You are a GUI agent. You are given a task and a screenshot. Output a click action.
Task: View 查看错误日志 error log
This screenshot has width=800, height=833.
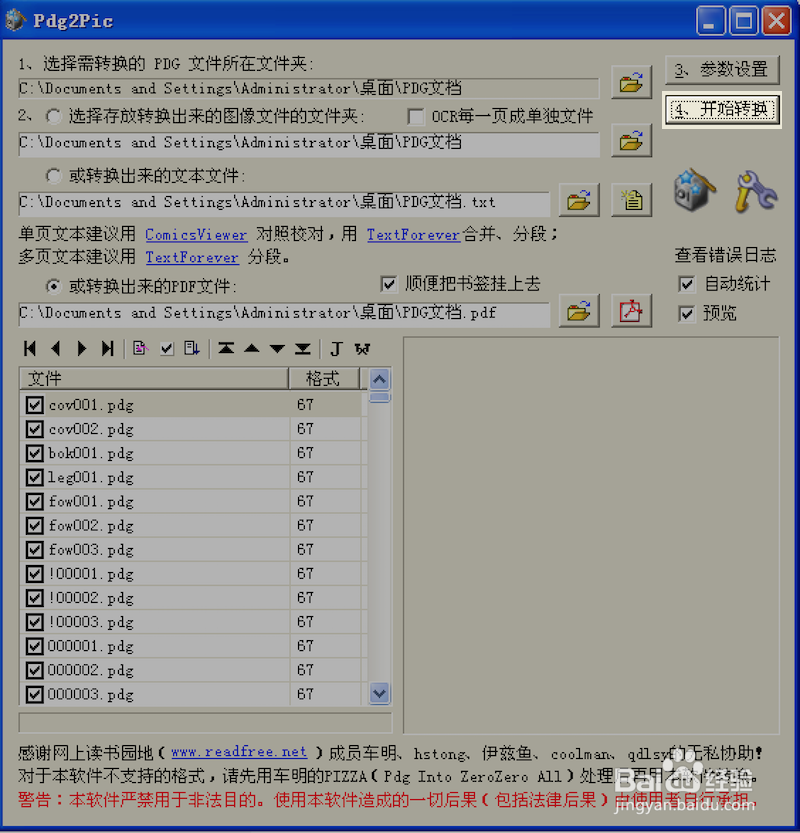(x=725, y=255)
